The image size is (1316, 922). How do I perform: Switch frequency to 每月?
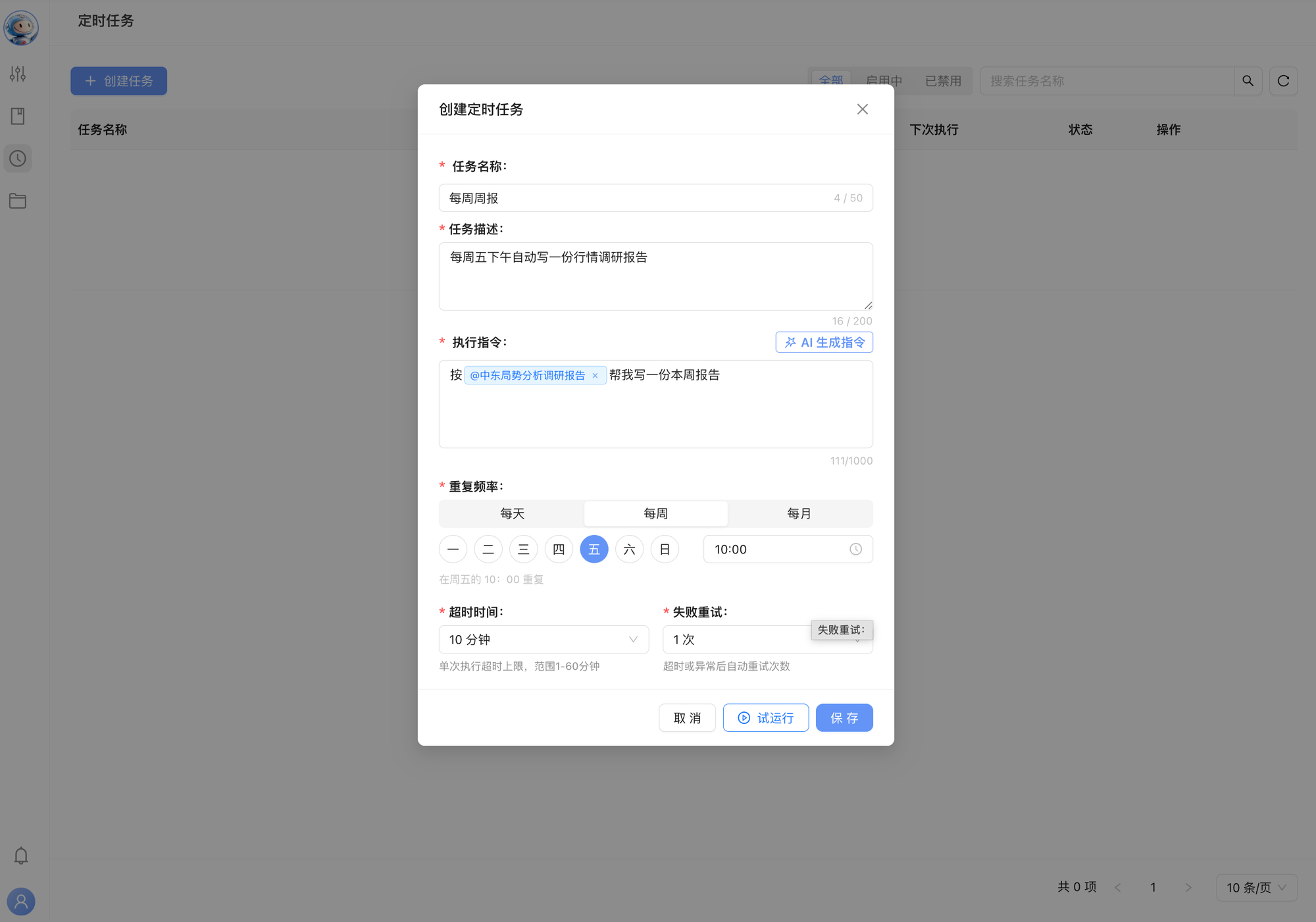(799, 513)
